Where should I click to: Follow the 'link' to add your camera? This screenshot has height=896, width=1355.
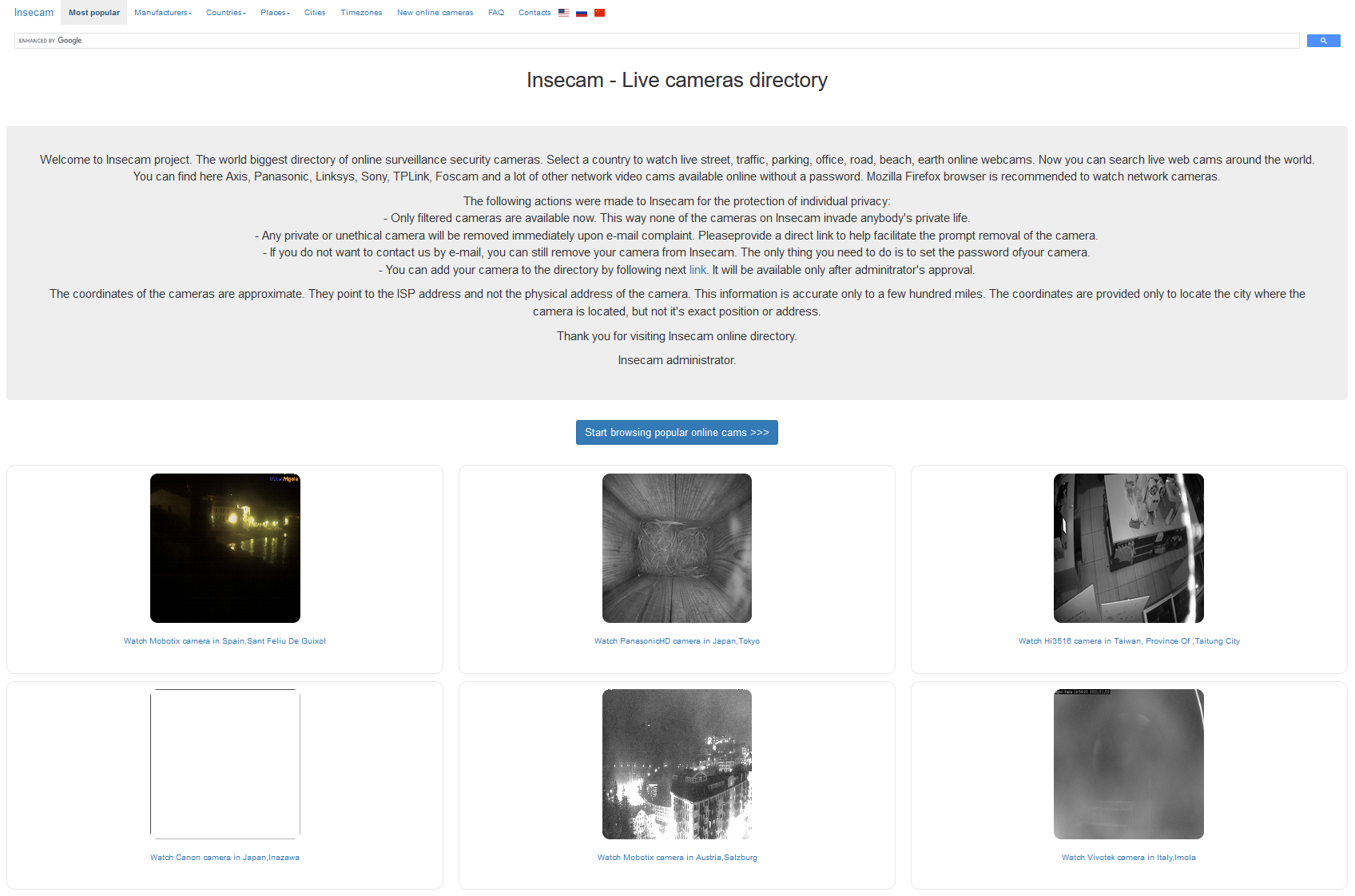[697, 270]
